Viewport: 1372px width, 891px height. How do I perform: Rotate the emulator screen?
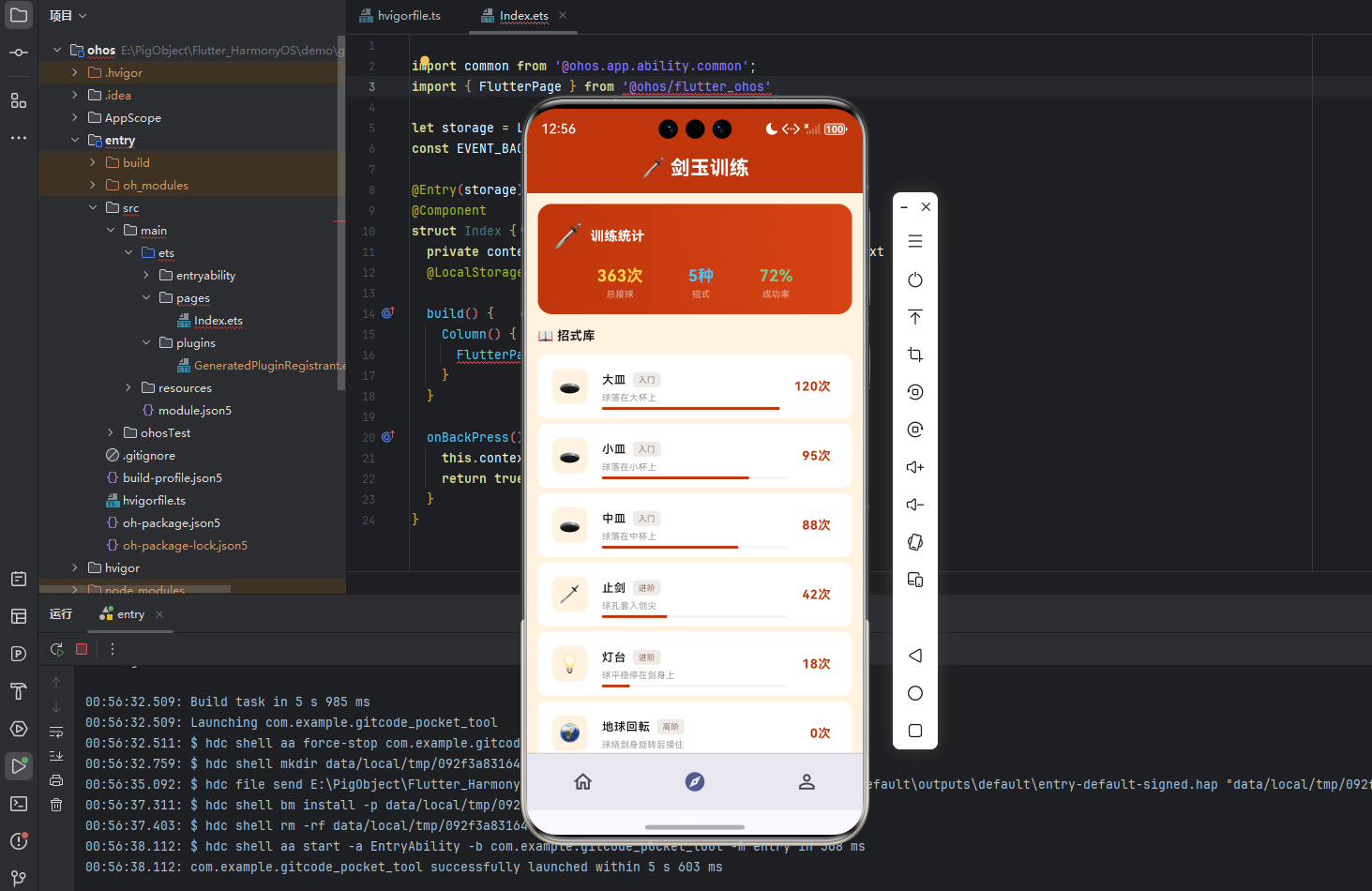click(915, 542)
